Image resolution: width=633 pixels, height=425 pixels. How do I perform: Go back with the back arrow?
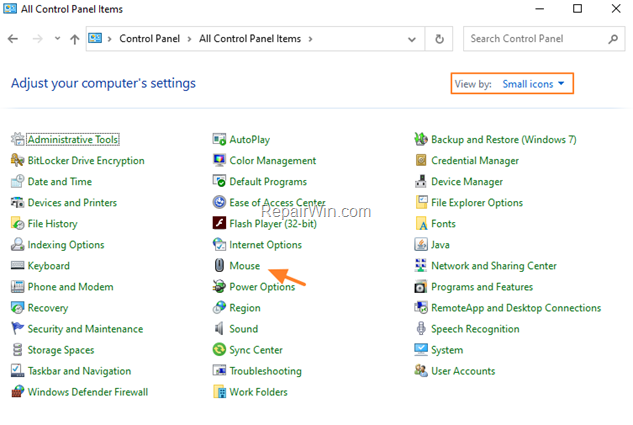coord(13,39)
